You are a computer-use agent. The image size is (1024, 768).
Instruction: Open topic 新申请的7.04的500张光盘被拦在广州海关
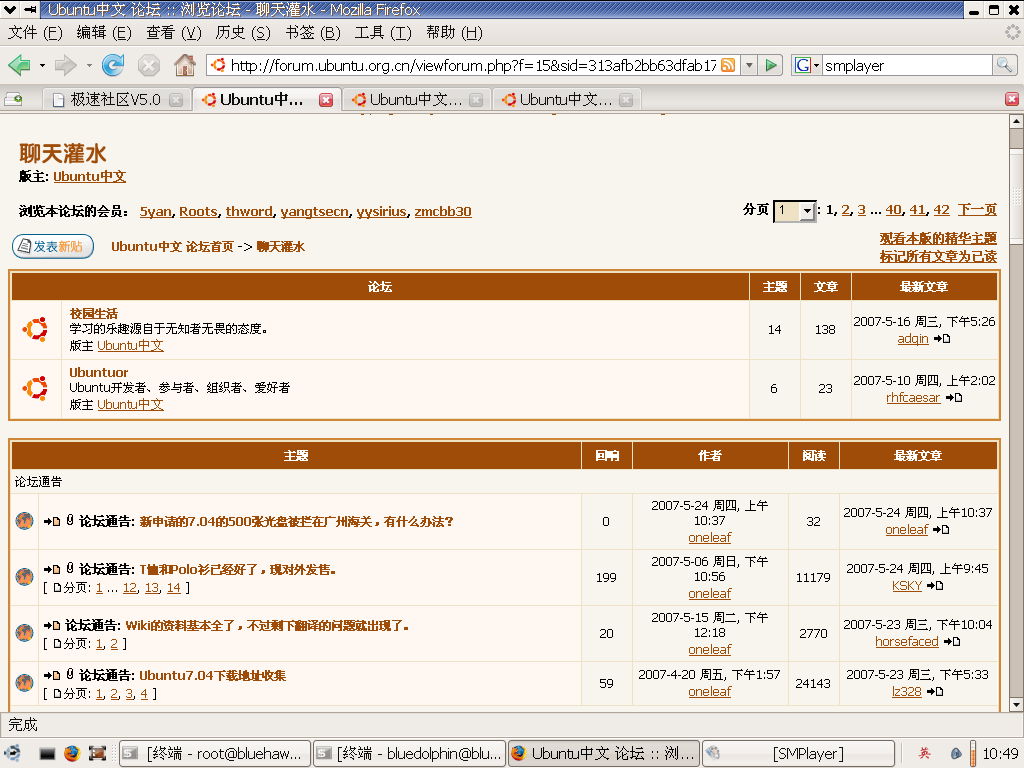(x=296, y=521)
